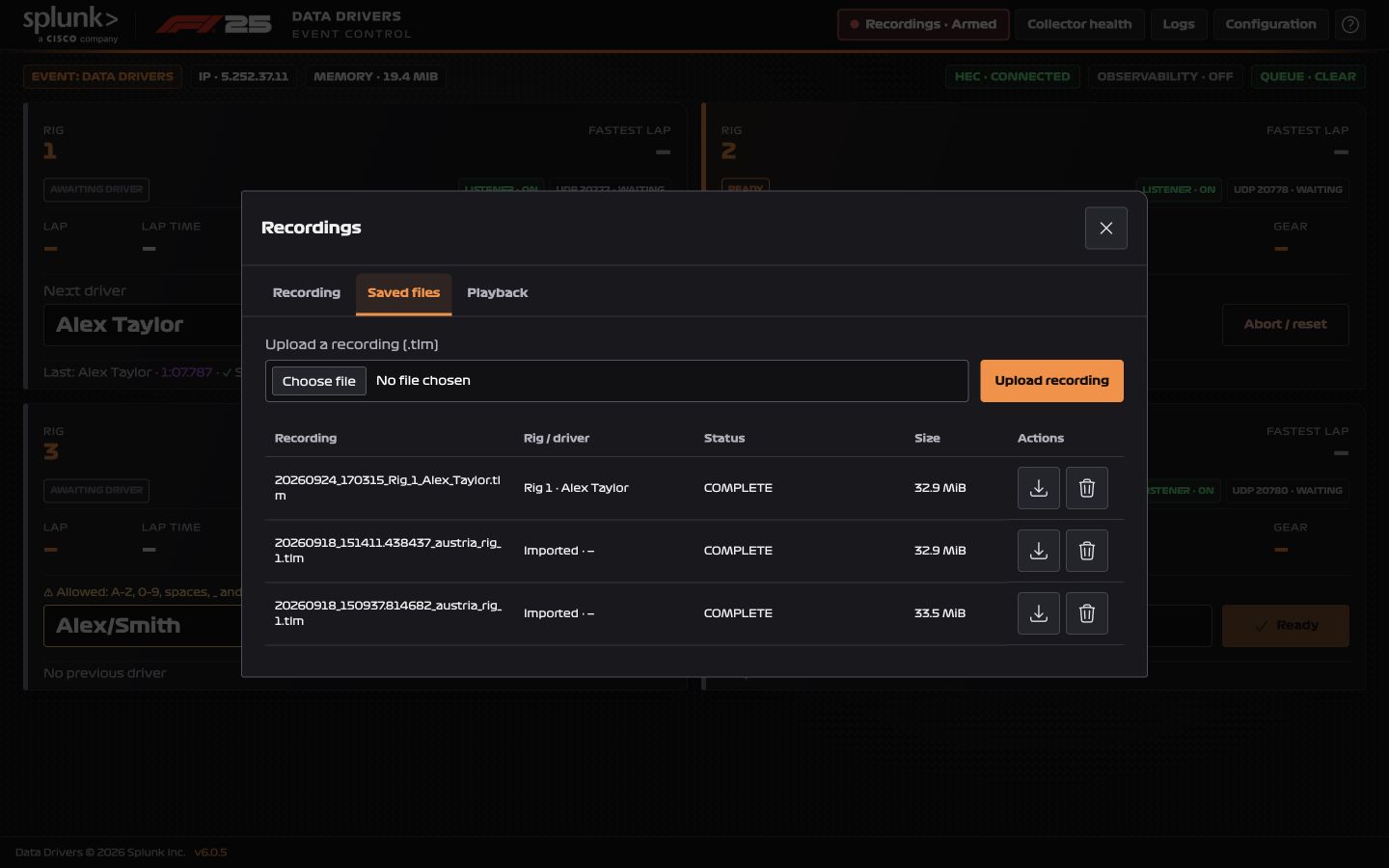Download the 20260918_150937 austria rig recording

(1039, 613)
